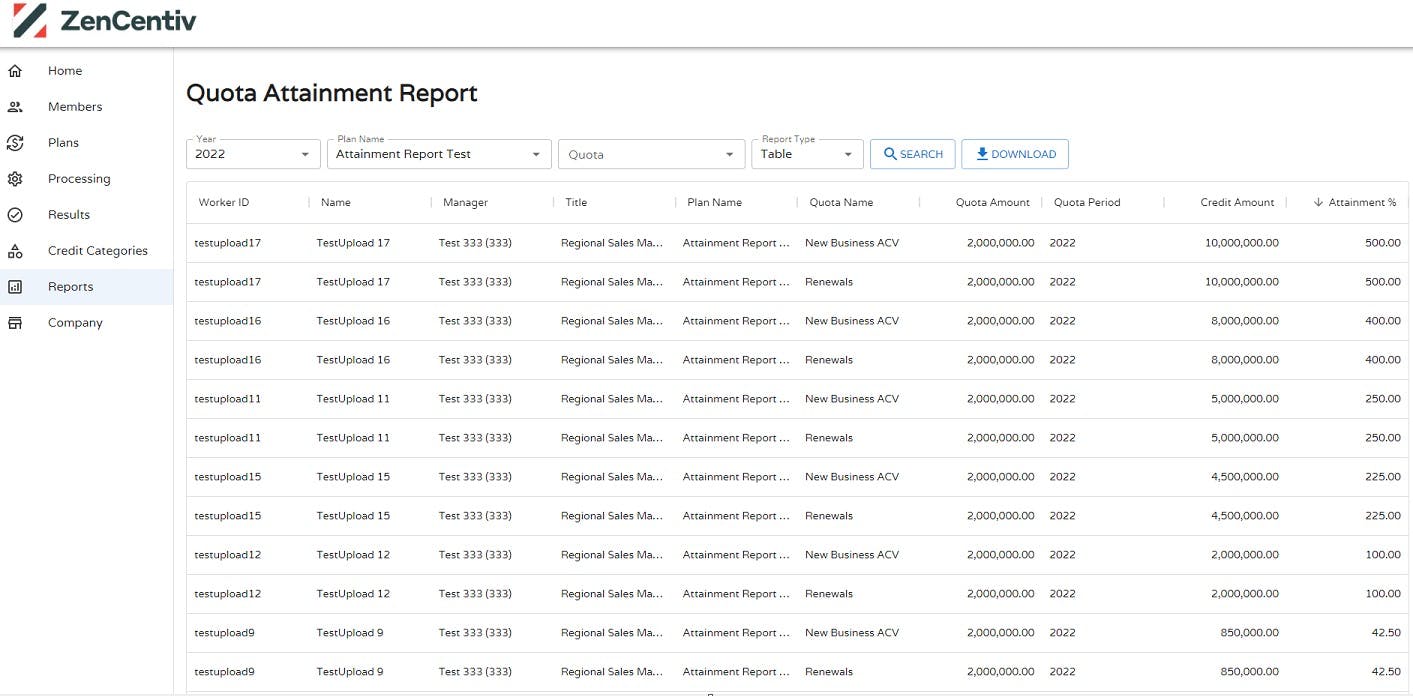
Task: Click the Processing gear icon
Action: click(x=15, y=179)
